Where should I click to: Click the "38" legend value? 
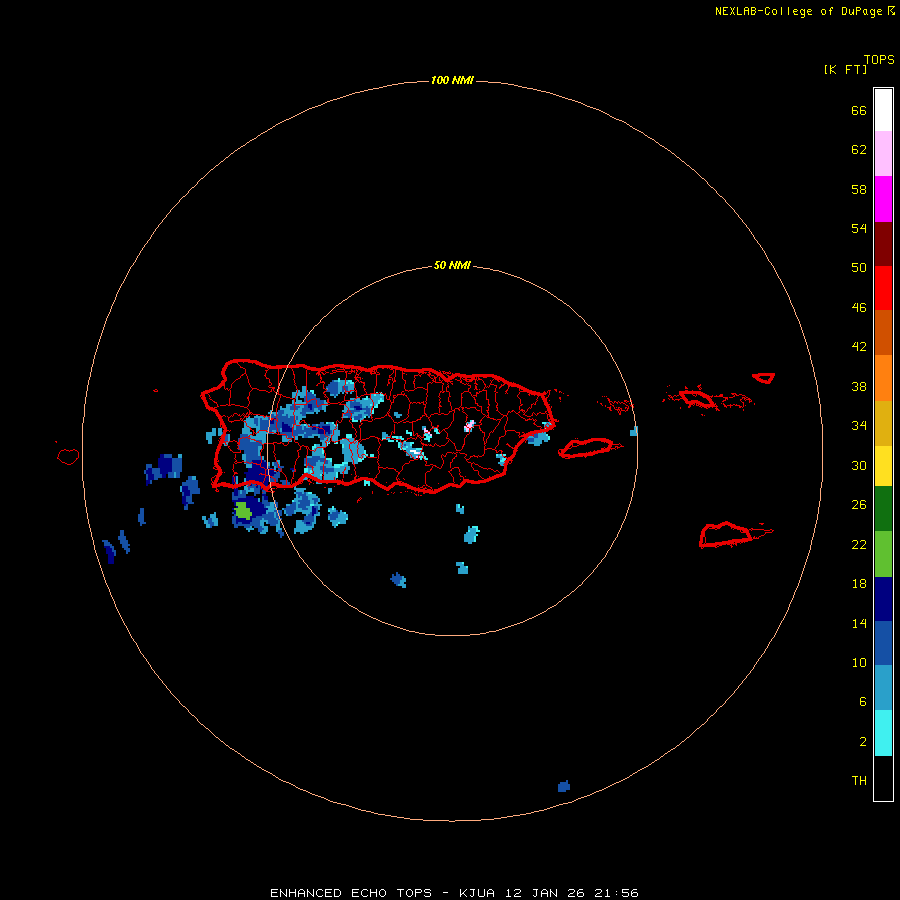tap(859, 386)
